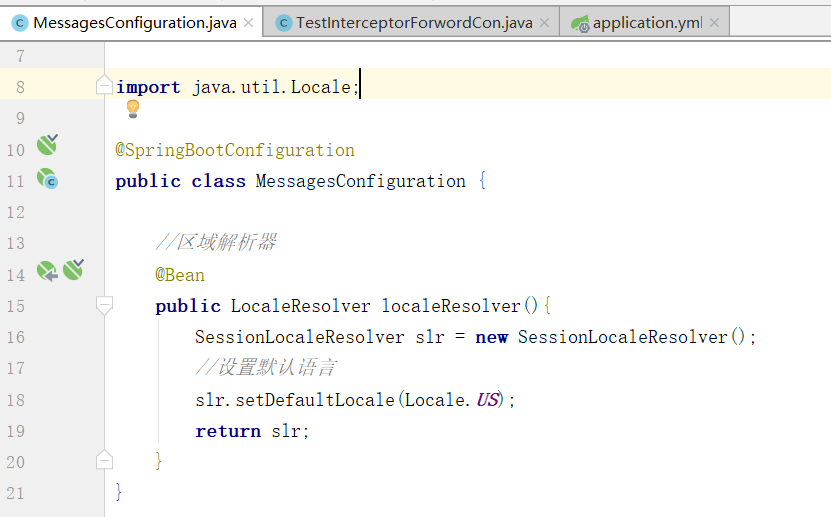Click the localeResolver method name
The height and width of the screenshot is (517, 831).
pos(451,306)
